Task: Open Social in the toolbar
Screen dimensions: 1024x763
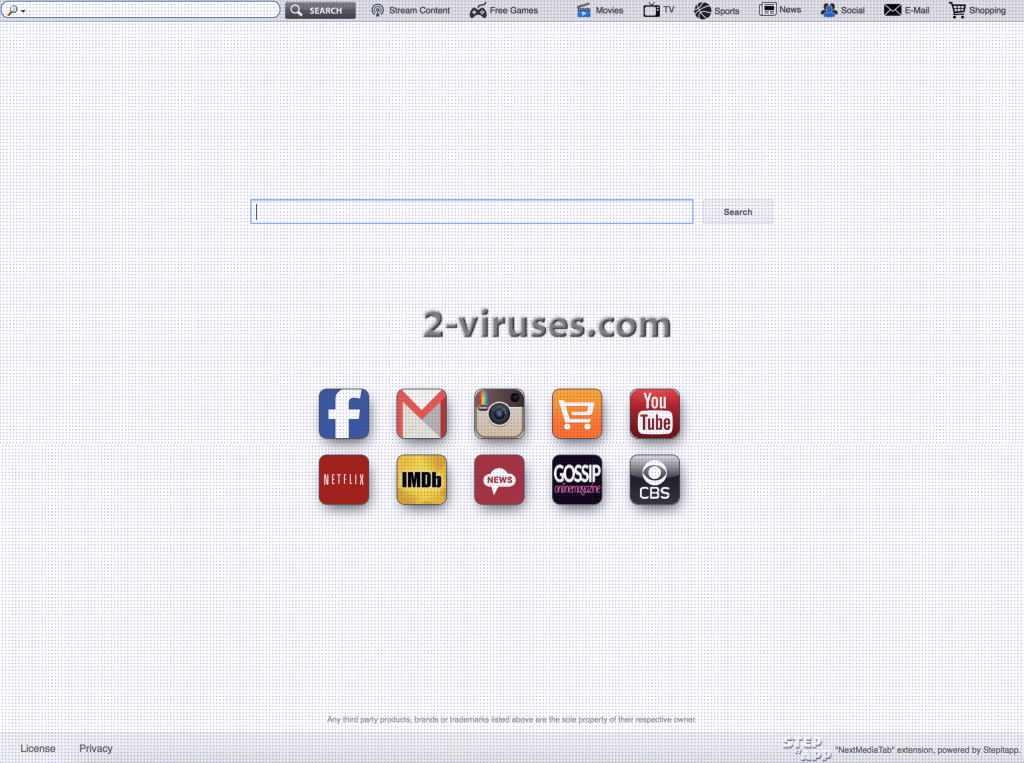Action: coord(842,10)
